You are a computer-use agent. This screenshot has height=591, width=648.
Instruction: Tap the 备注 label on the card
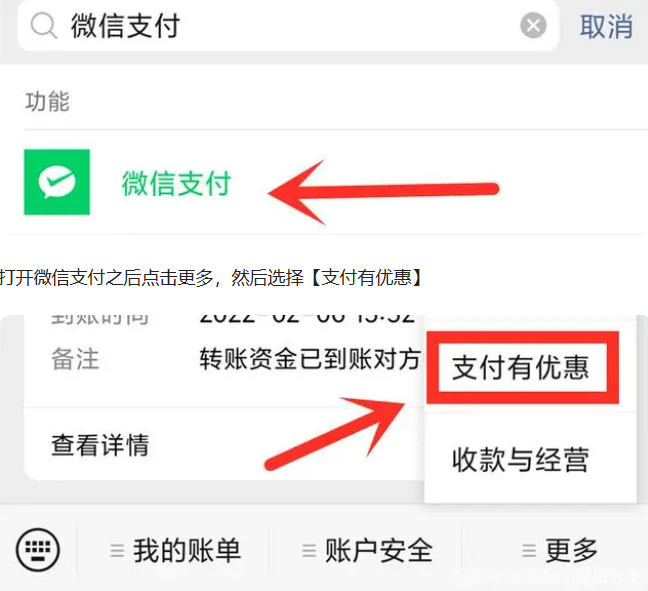click(75, 359)
